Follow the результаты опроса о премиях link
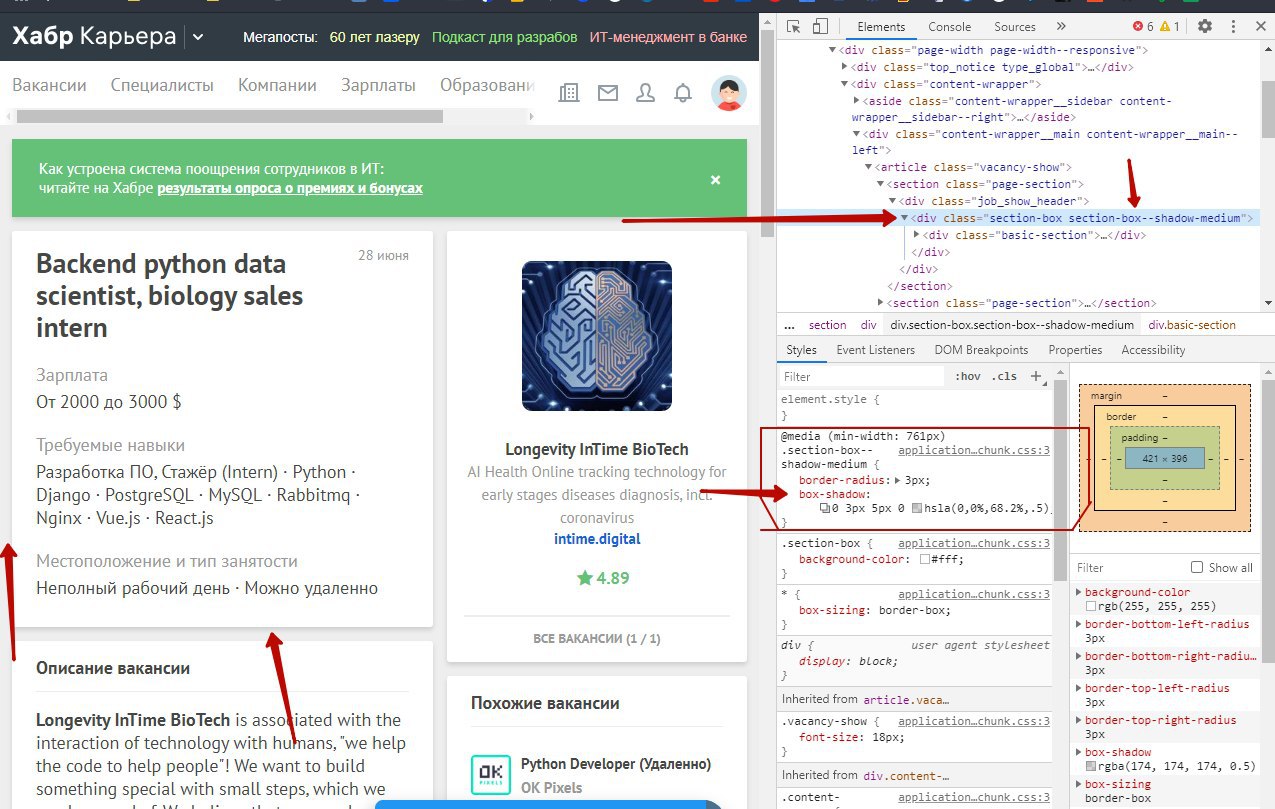Viewport: 1275px width, 809px height. pos(290,188)
